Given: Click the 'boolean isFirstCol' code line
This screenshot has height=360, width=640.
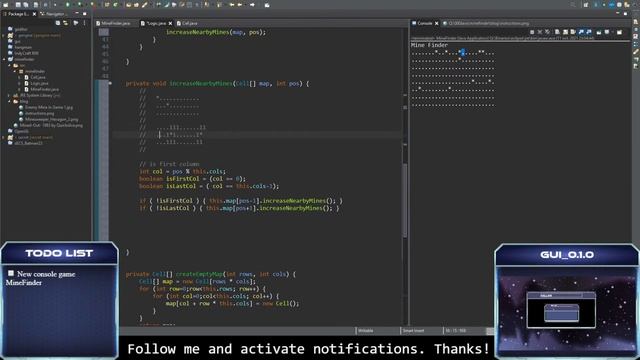Looking at the screenshot, I should click(x=192, y=179).
